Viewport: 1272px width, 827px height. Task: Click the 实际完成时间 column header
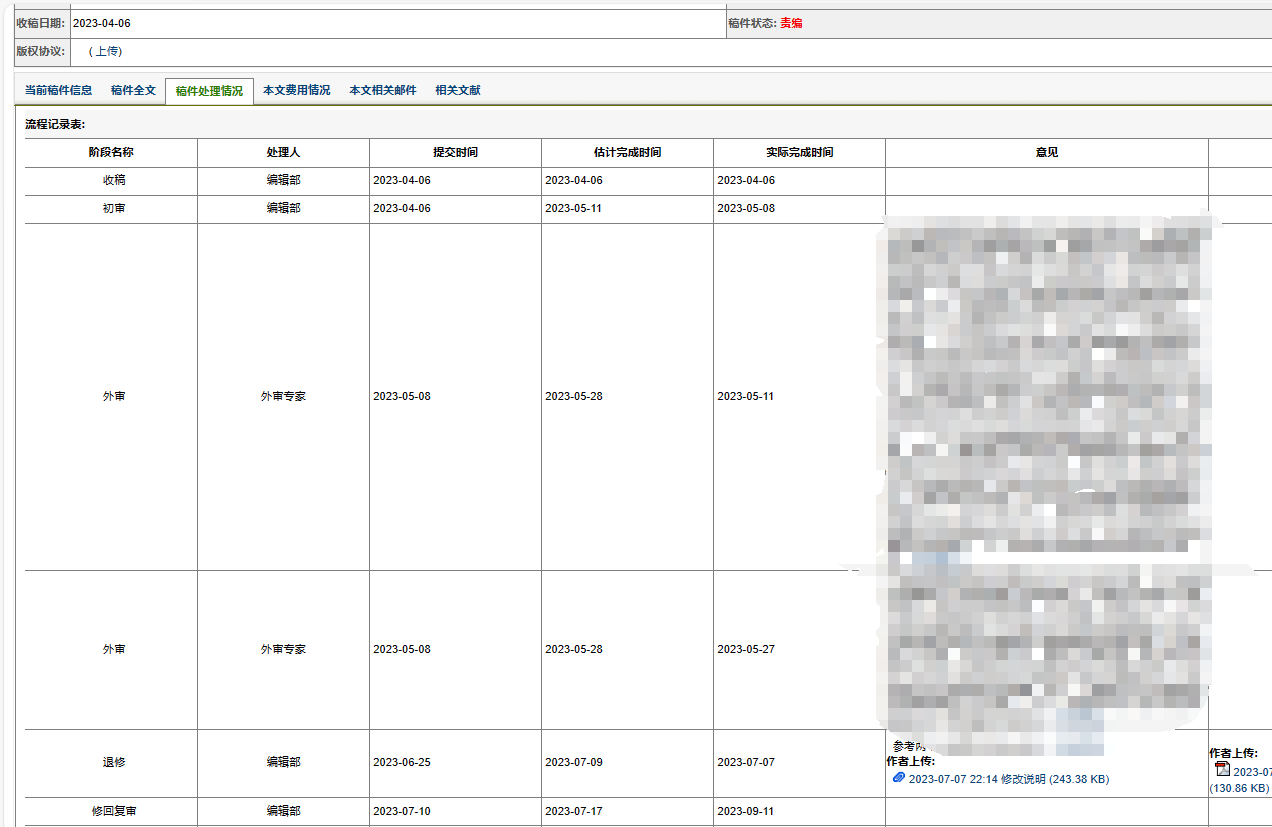pyautogui.click(x=799, y=153)
